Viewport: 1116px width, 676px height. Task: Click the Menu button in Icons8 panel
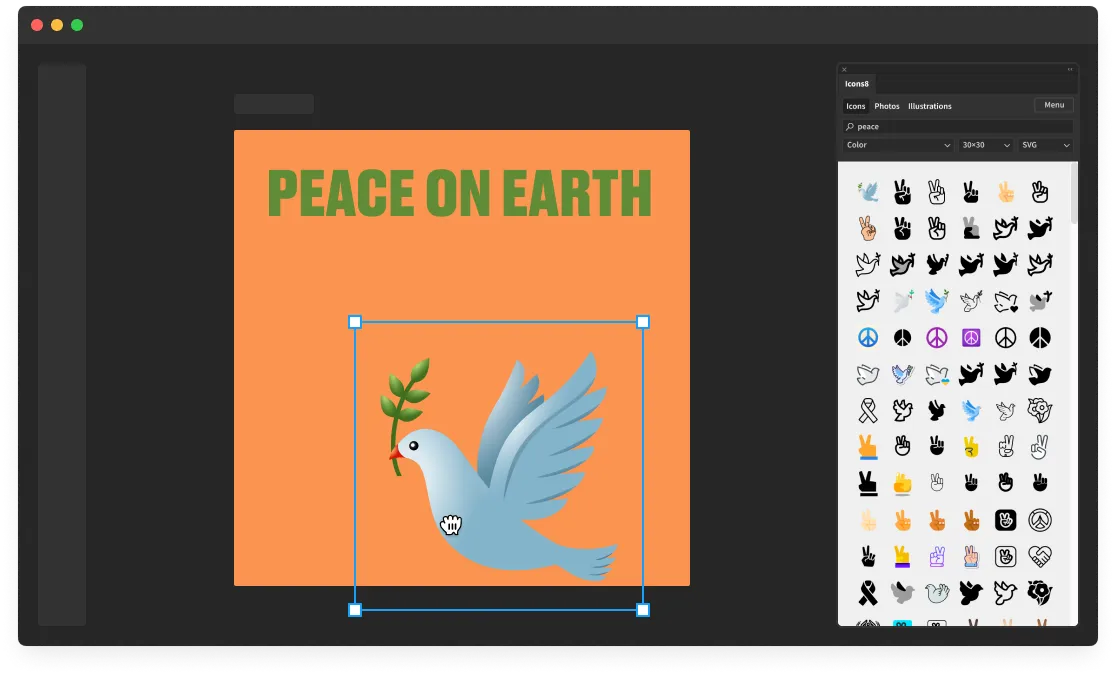pos(1053,105)
